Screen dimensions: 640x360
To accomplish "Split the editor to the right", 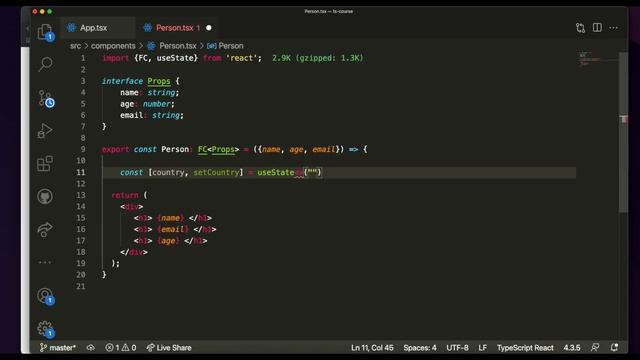I will tap(597, 27).
